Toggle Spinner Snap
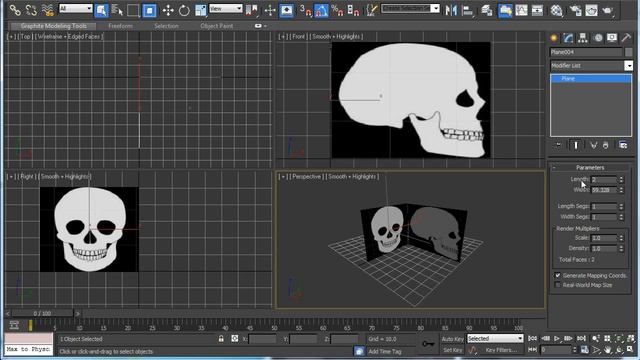Screen dimensions: 640x360 pos(353,10)
